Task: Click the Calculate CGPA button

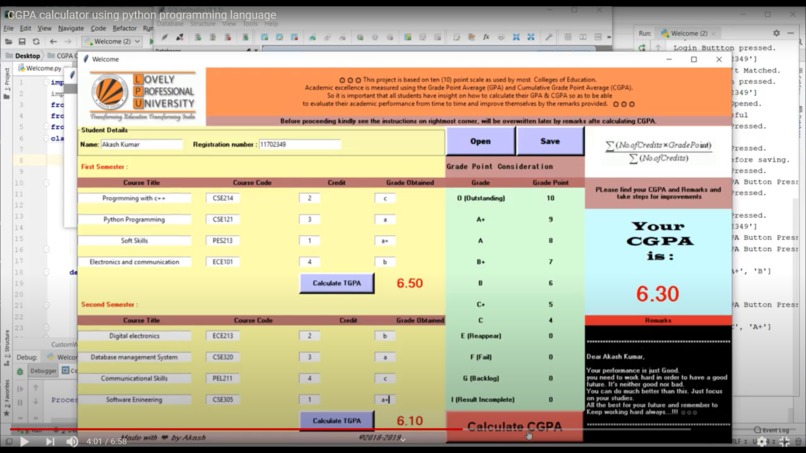Action: pos(515,427)
